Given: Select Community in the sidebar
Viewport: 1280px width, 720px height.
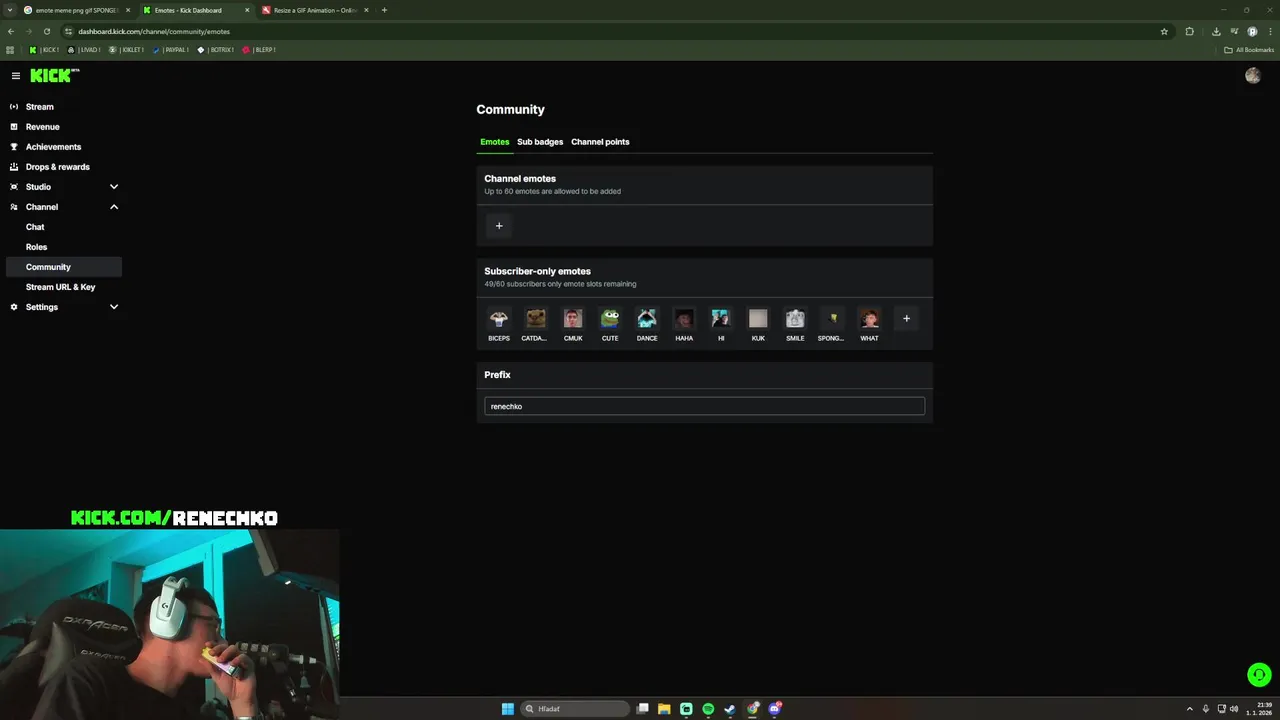Looking at the screenshot, I should 64,267.
